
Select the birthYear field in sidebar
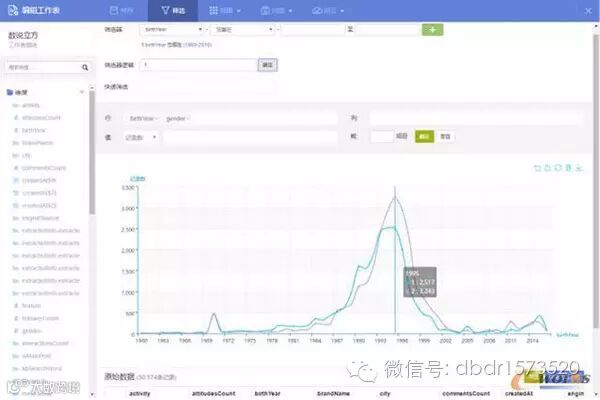(x=34, y=130)
